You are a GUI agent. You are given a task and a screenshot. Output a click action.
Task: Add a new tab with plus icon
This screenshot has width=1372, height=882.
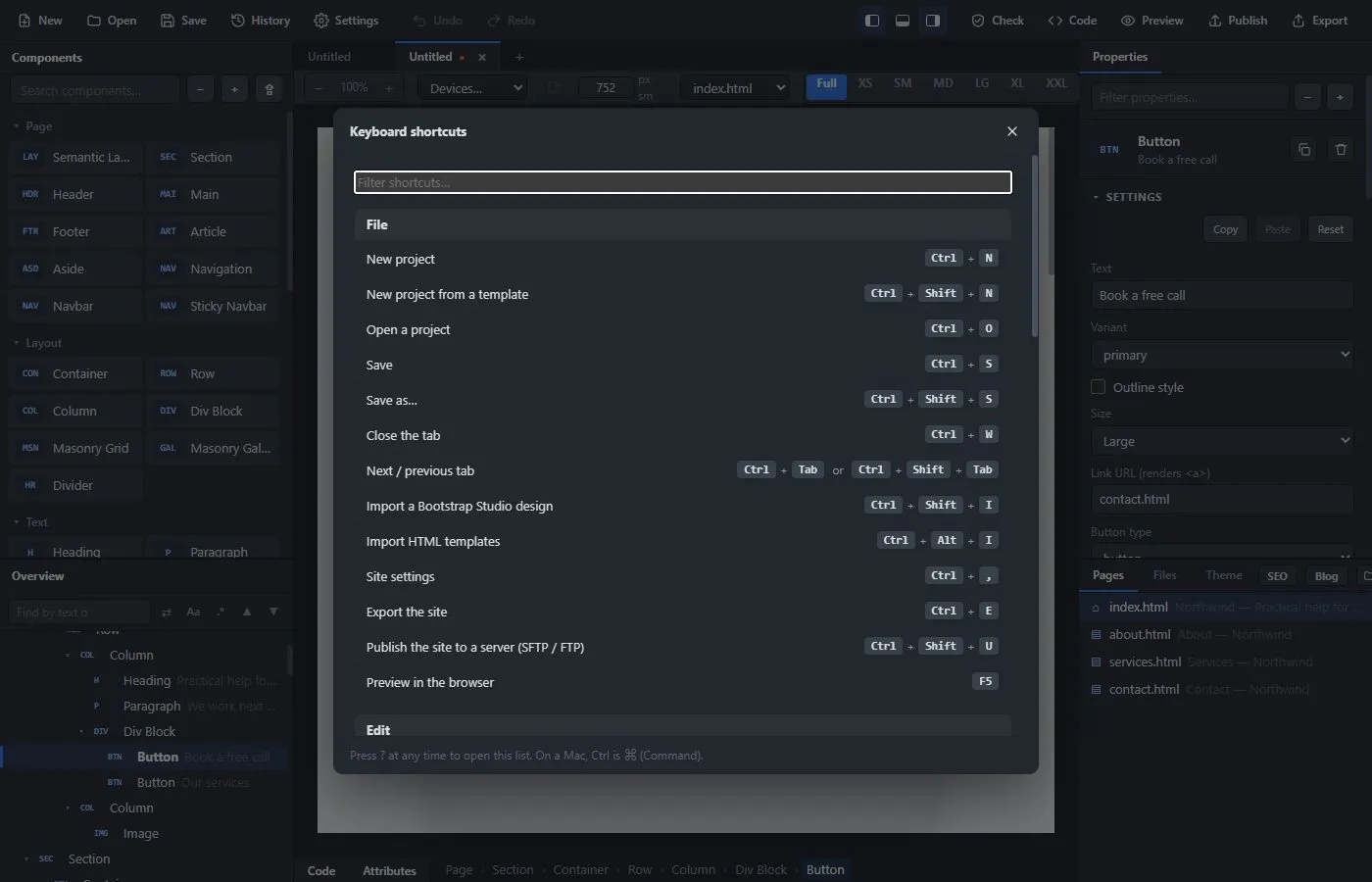pos(519,57)
